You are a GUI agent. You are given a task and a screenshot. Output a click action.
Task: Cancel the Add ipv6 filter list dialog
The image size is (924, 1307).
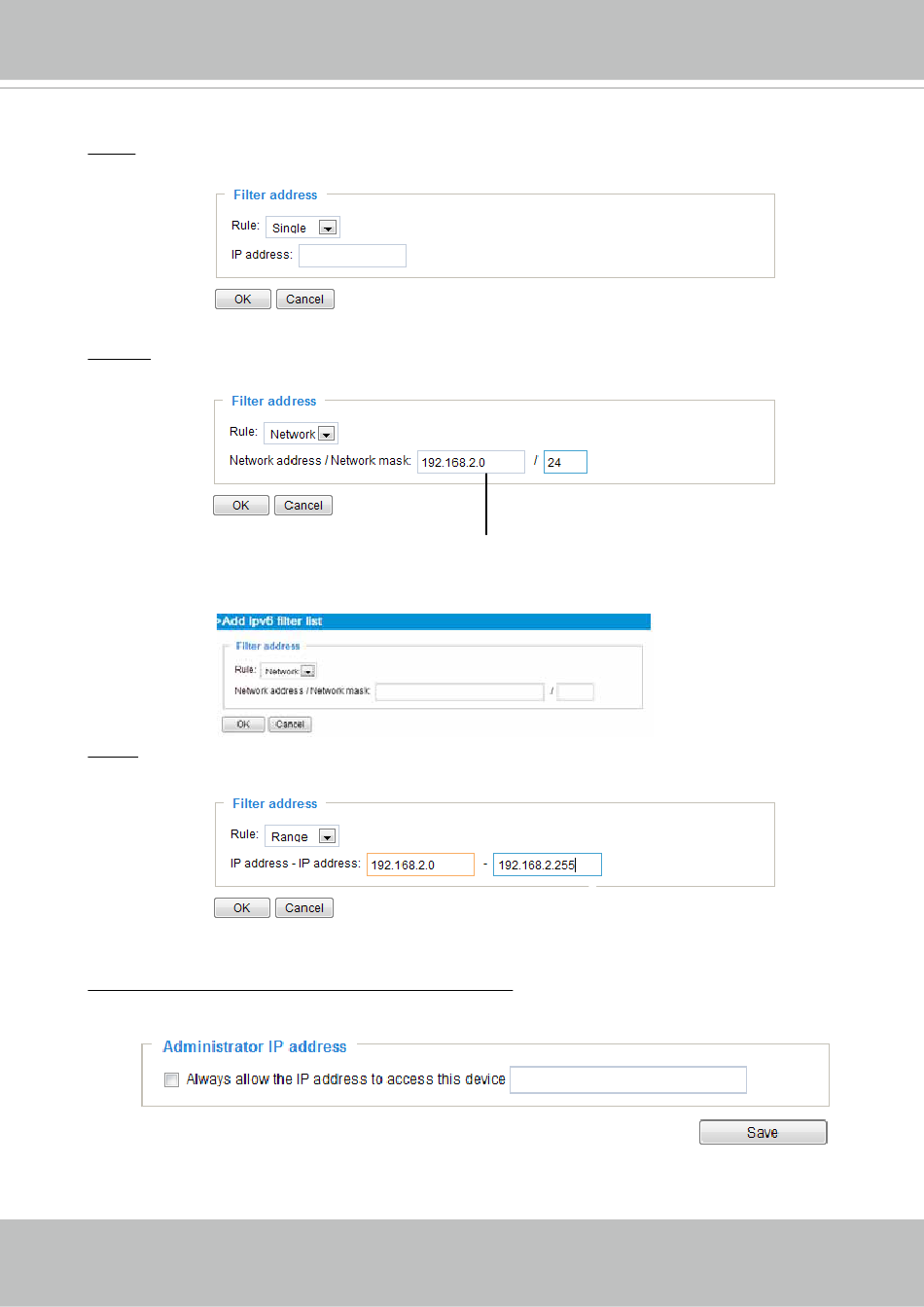290,724
